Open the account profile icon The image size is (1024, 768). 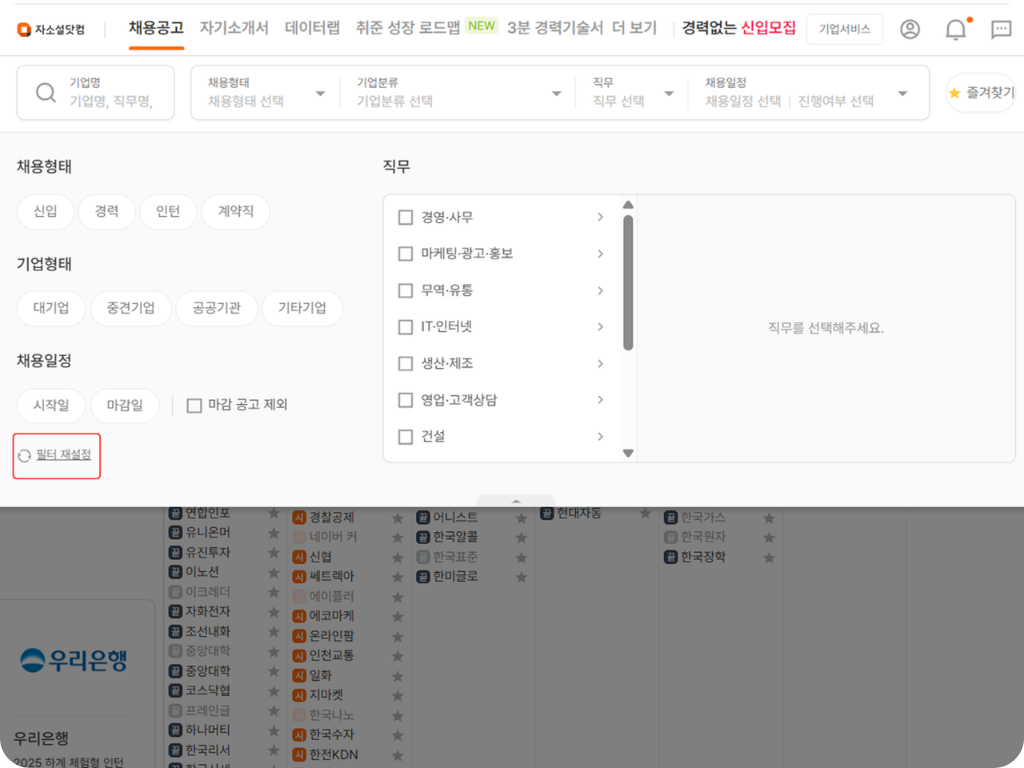(909, 29)
